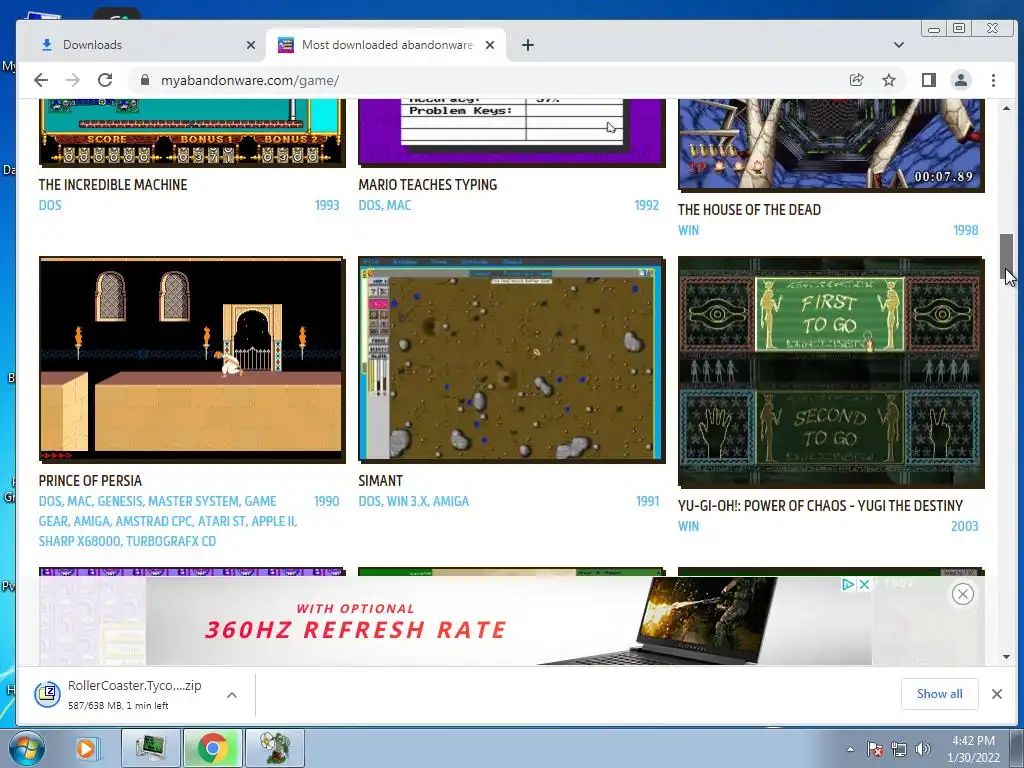Click year 1993 of The Incredible Machine
The image size is (1024, 768).
327,205
